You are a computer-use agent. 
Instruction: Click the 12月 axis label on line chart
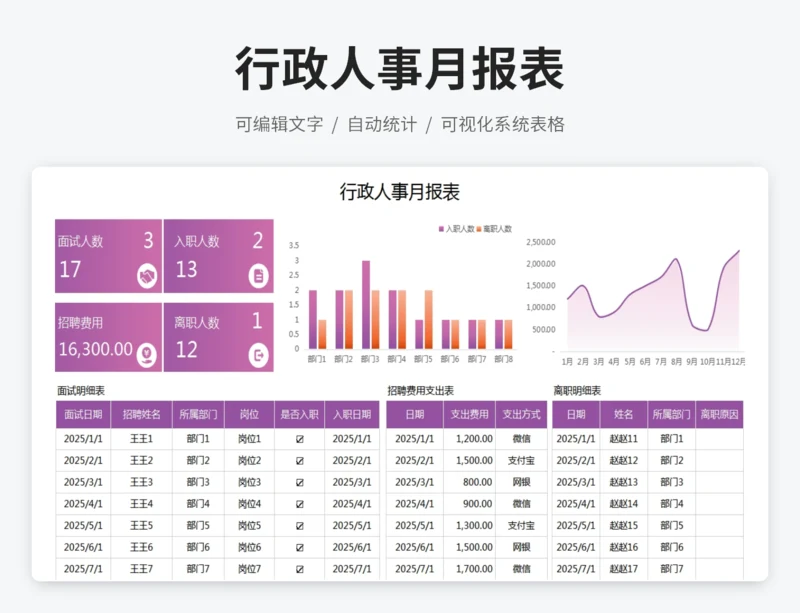point(738,362)
